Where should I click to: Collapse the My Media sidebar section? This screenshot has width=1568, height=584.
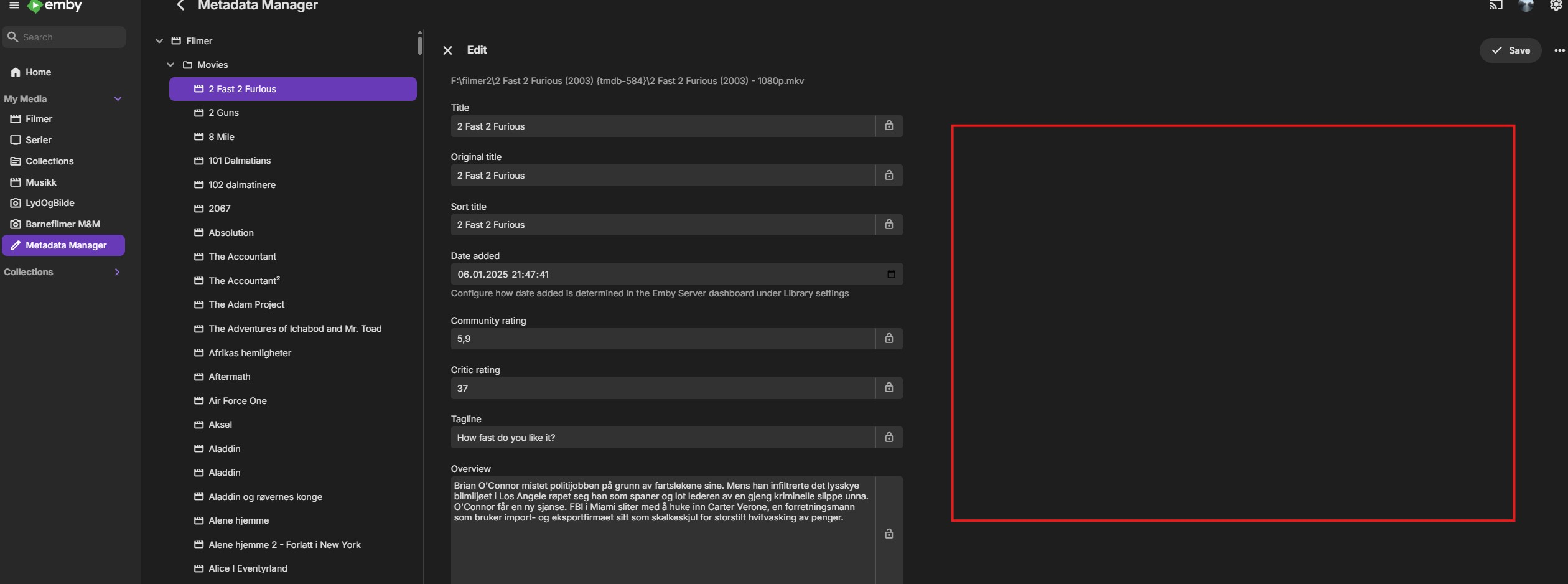(x=118, y=99)
